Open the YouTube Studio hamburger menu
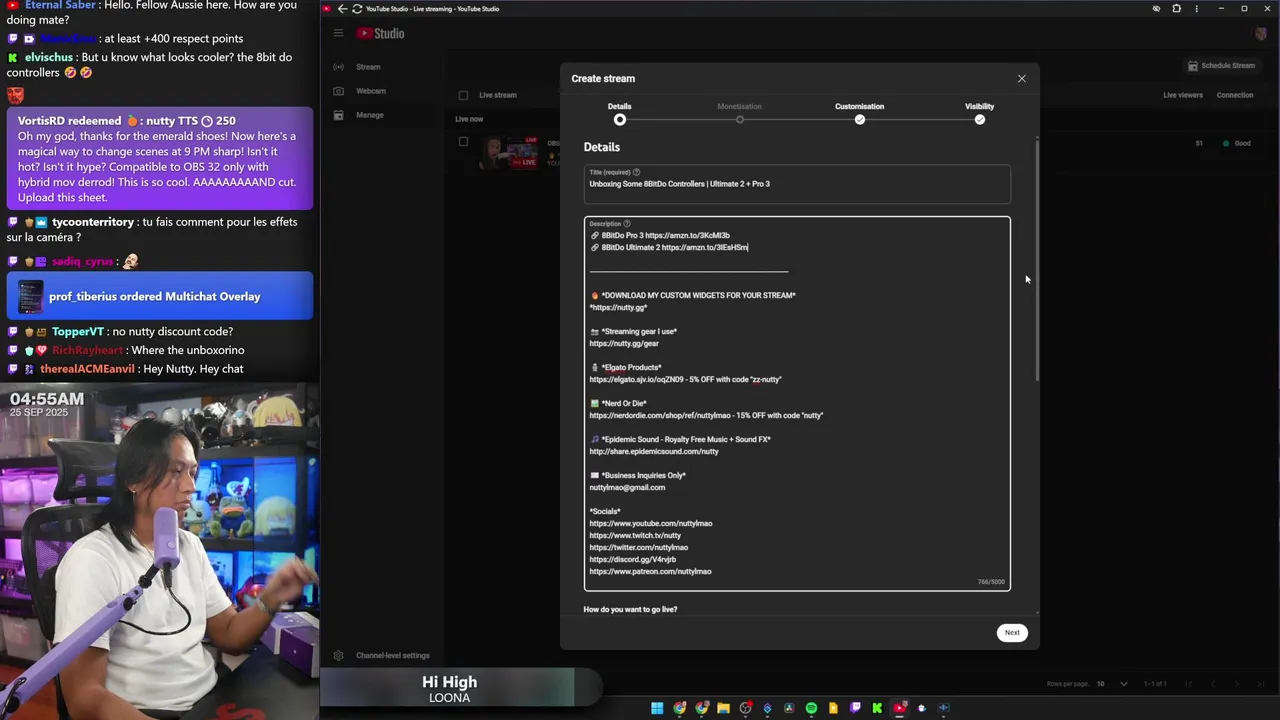 [338, 33]
